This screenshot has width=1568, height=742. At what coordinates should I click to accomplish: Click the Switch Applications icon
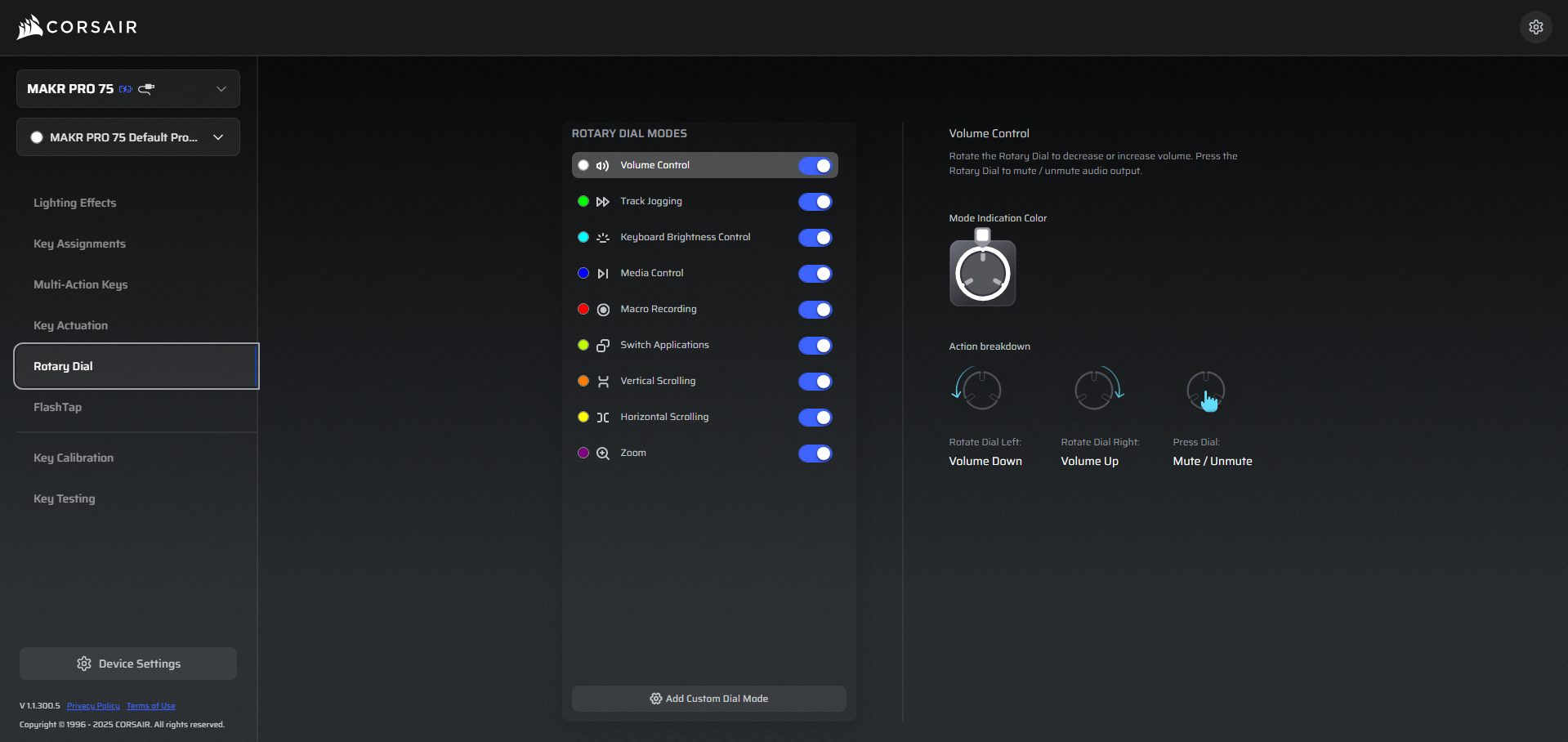603,346
